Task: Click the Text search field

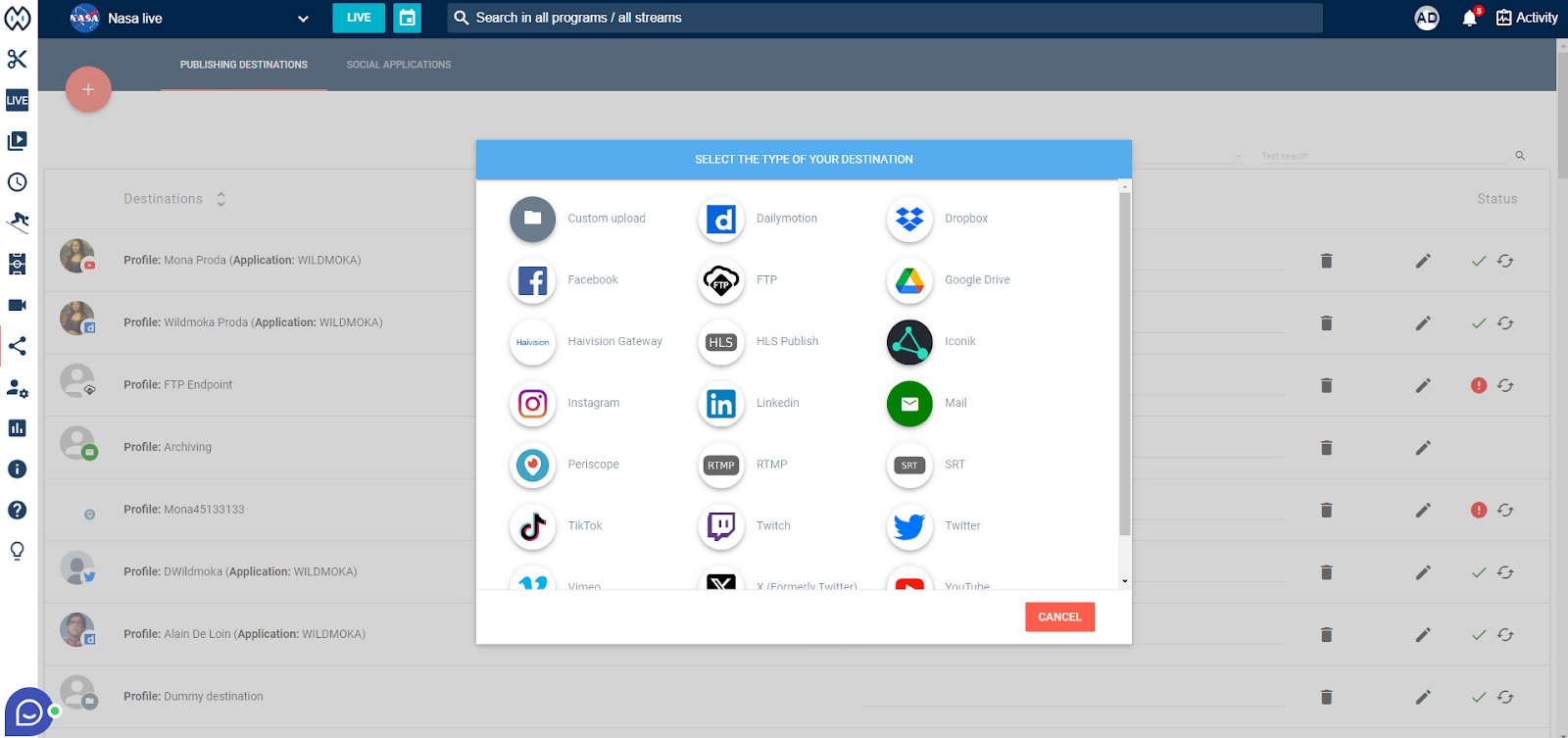Action: 1382,156
